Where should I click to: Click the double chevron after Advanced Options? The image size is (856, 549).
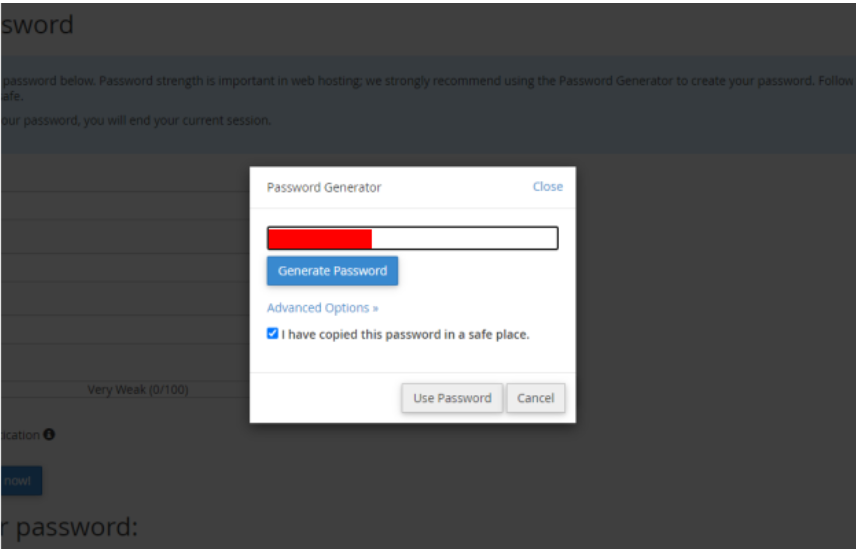pyautogui.click(x=376, y=308)
